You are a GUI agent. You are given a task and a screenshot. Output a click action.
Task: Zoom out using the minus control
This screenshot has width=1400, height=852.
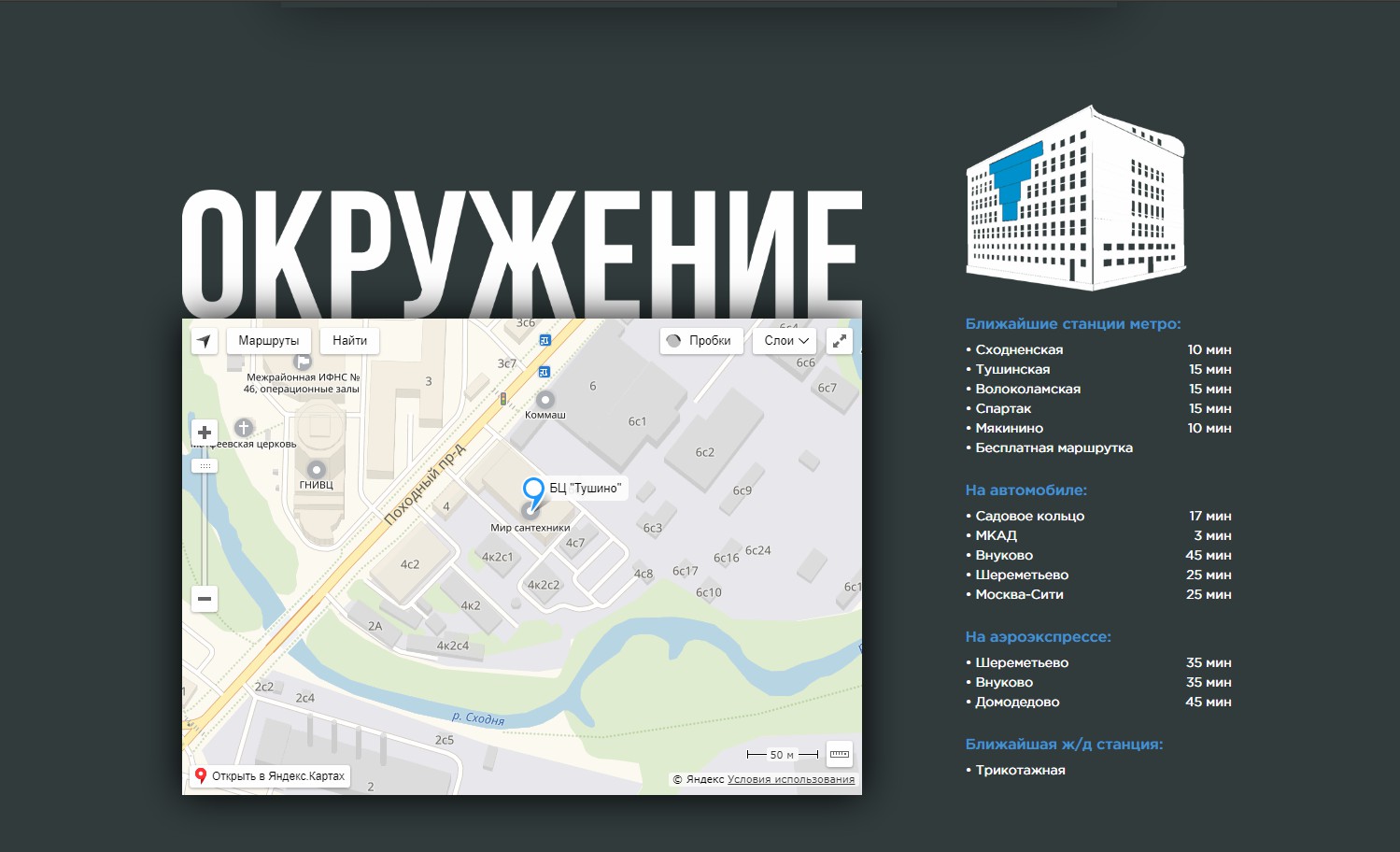click(204, 598)
